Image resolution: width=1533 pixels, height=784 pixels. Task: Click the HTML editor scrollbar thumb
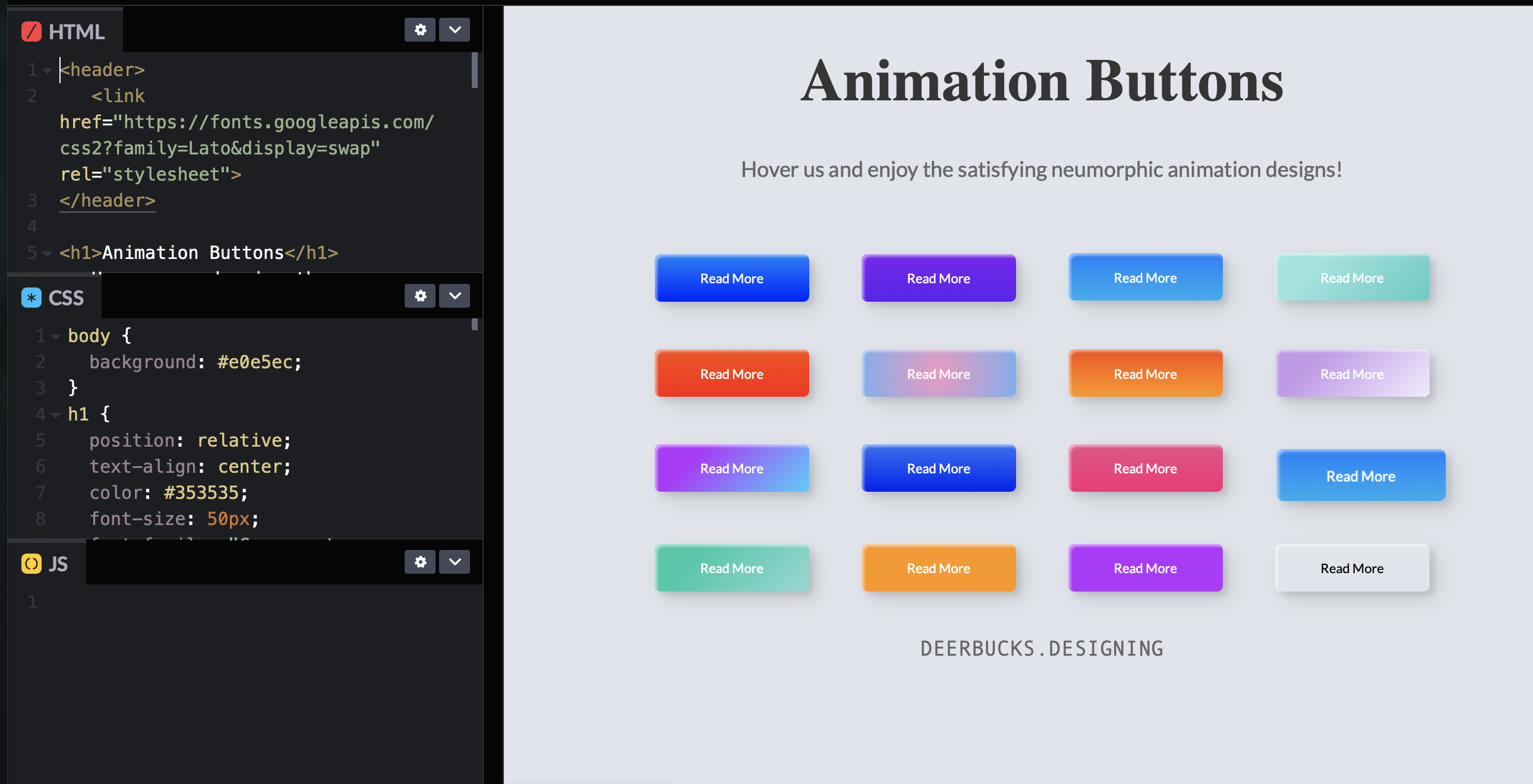[x=474, y=70]
